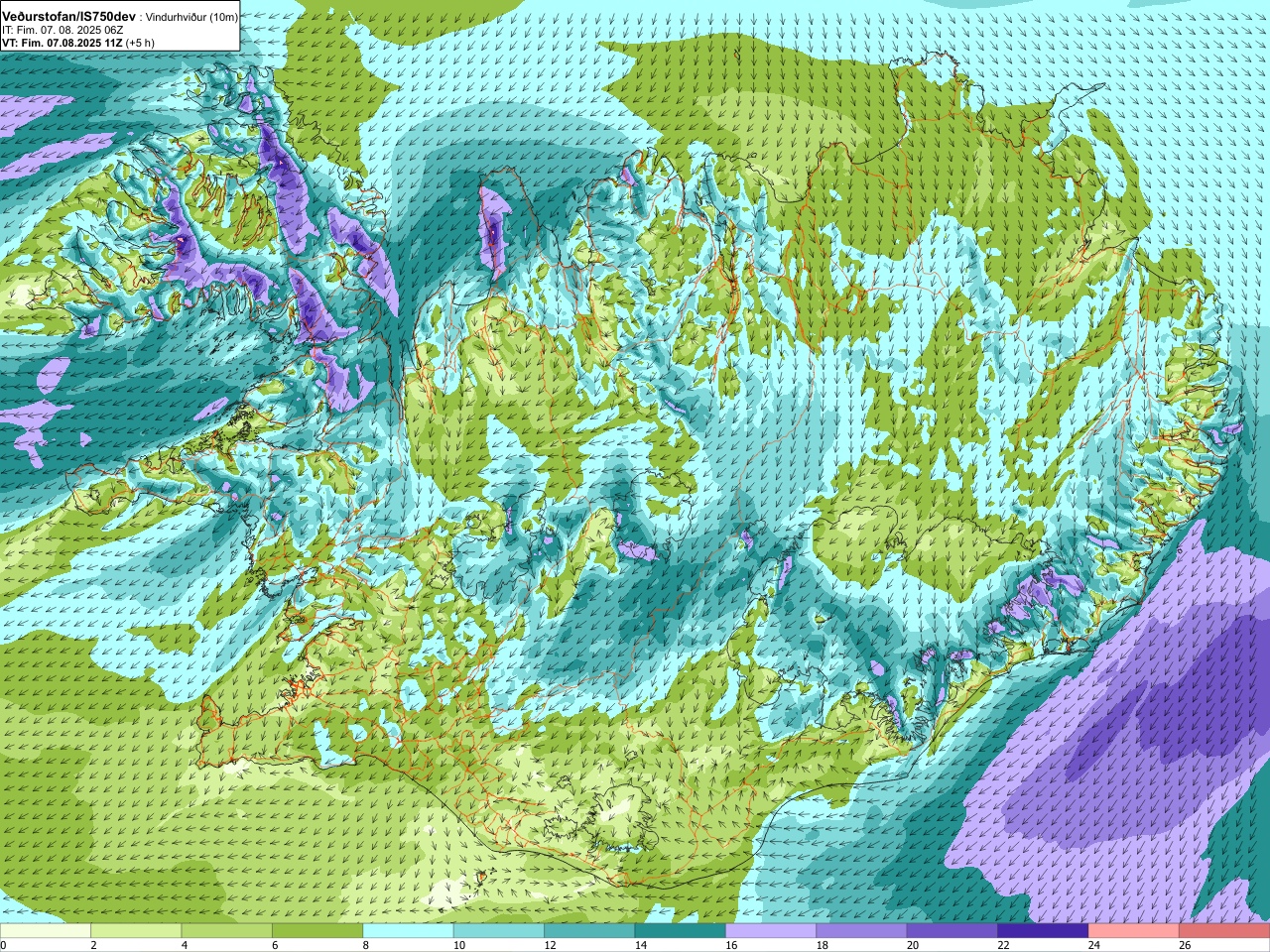The width and height of the screenshot is (1270, 952).
Task: Select the 6–8 olive green legend swatch
Action: click(317, 931)
